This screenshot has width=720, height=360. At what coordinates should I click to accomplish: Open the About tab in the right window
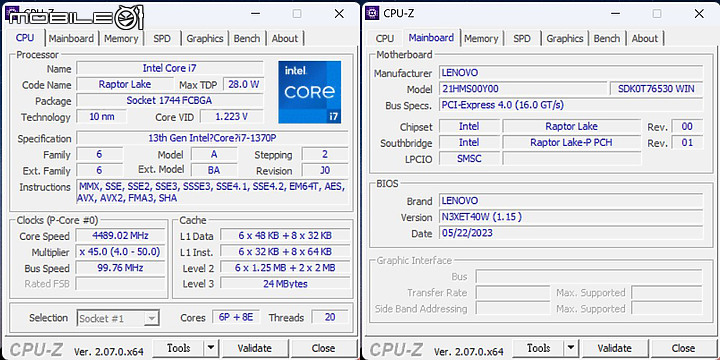(645, 39)
